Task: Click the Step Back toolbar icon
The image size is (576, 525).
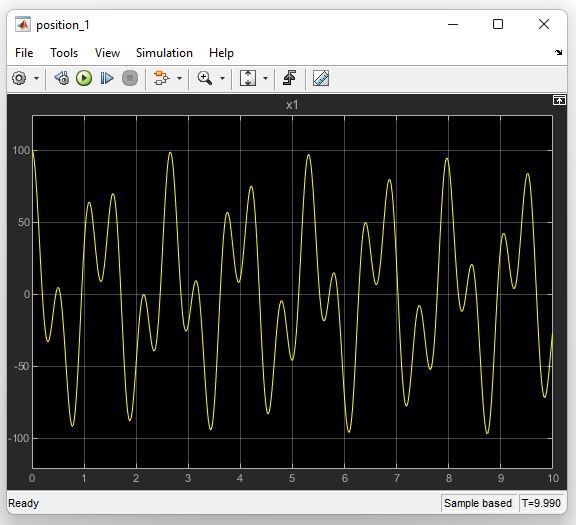Action: (x=62, y=78)
